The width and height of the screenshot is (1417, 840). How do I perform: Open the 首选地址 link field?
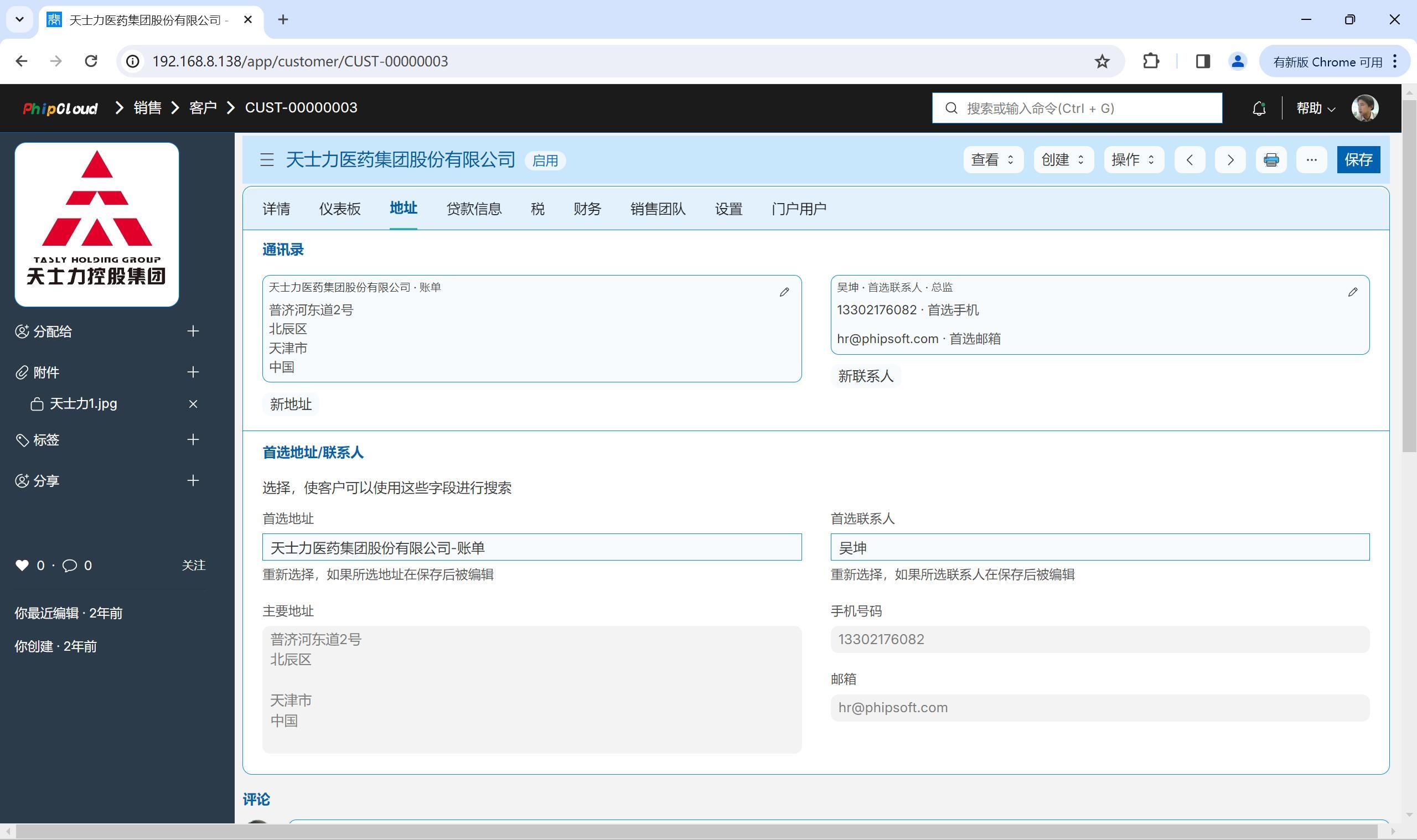point(531,547)
